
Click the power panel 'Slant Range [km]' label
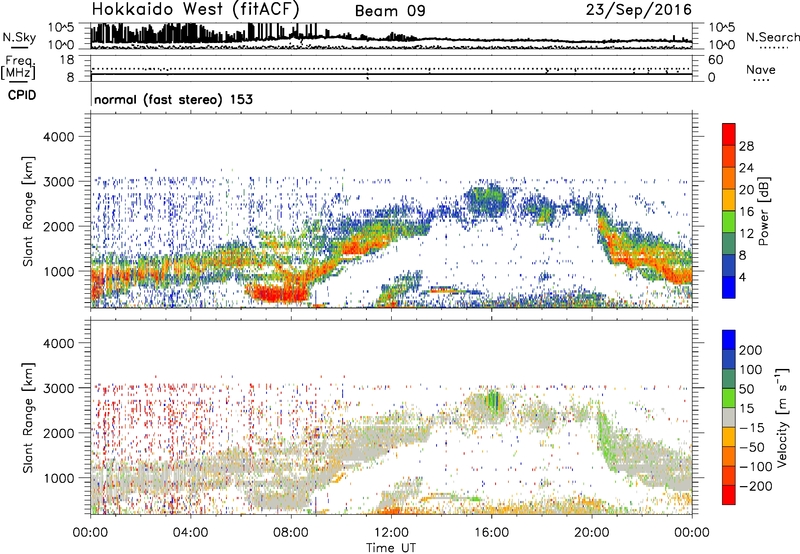tap(29, 211)
